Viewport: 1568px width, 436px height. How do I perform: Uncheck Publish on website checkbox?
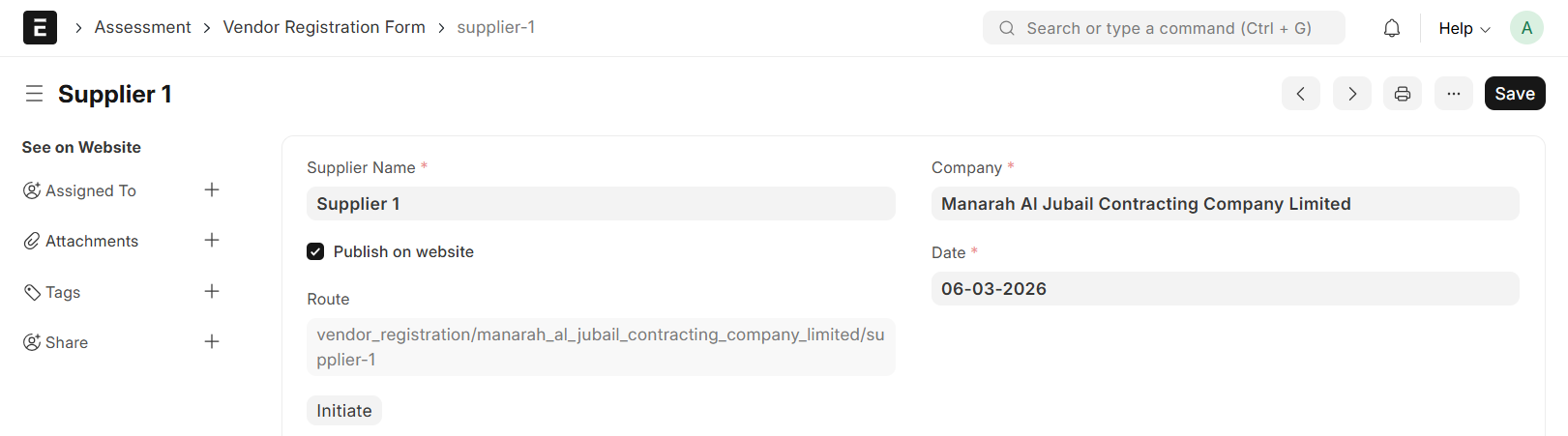point(315,251)
